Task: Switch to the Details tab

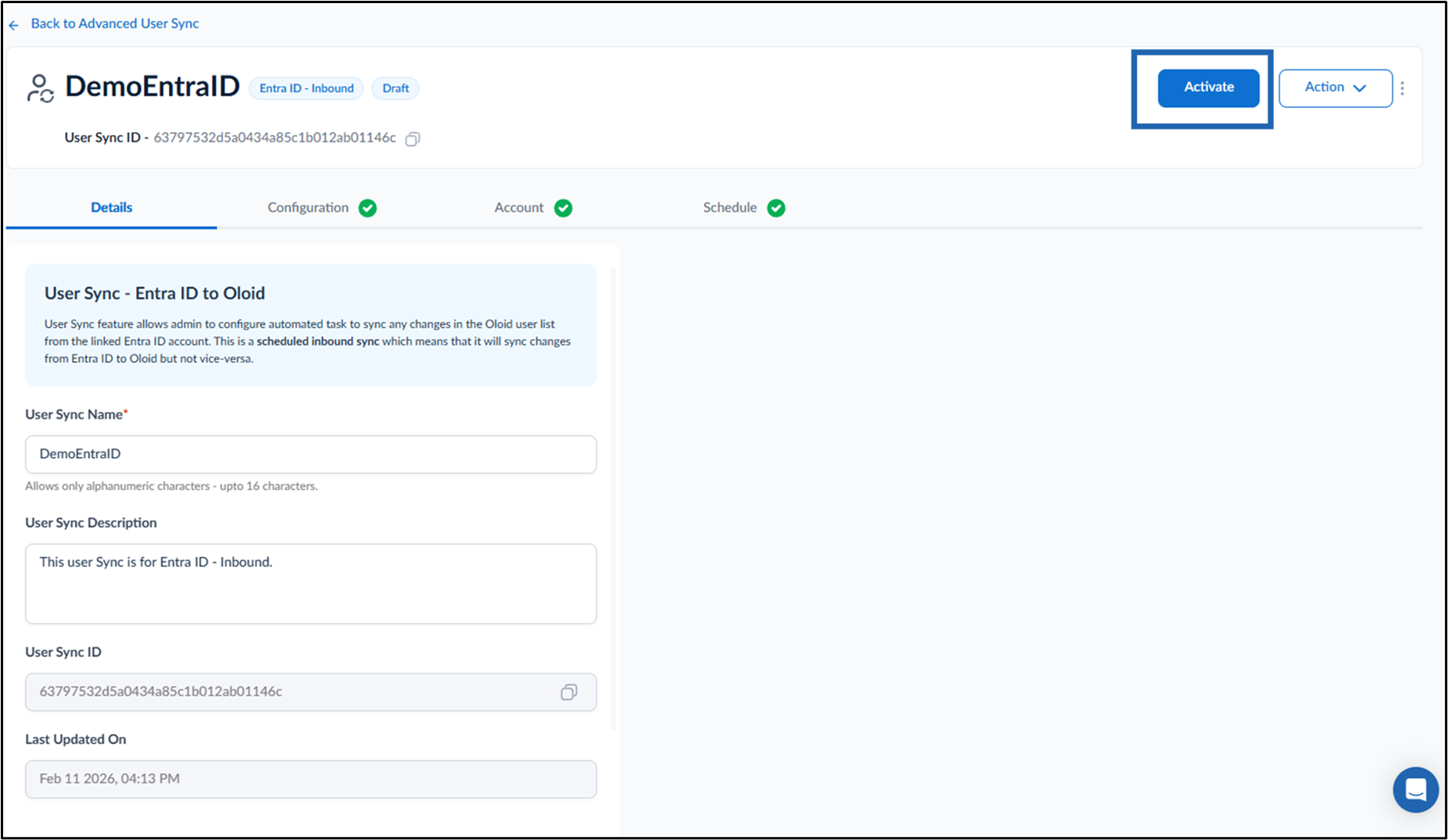Action: (112, 207)
